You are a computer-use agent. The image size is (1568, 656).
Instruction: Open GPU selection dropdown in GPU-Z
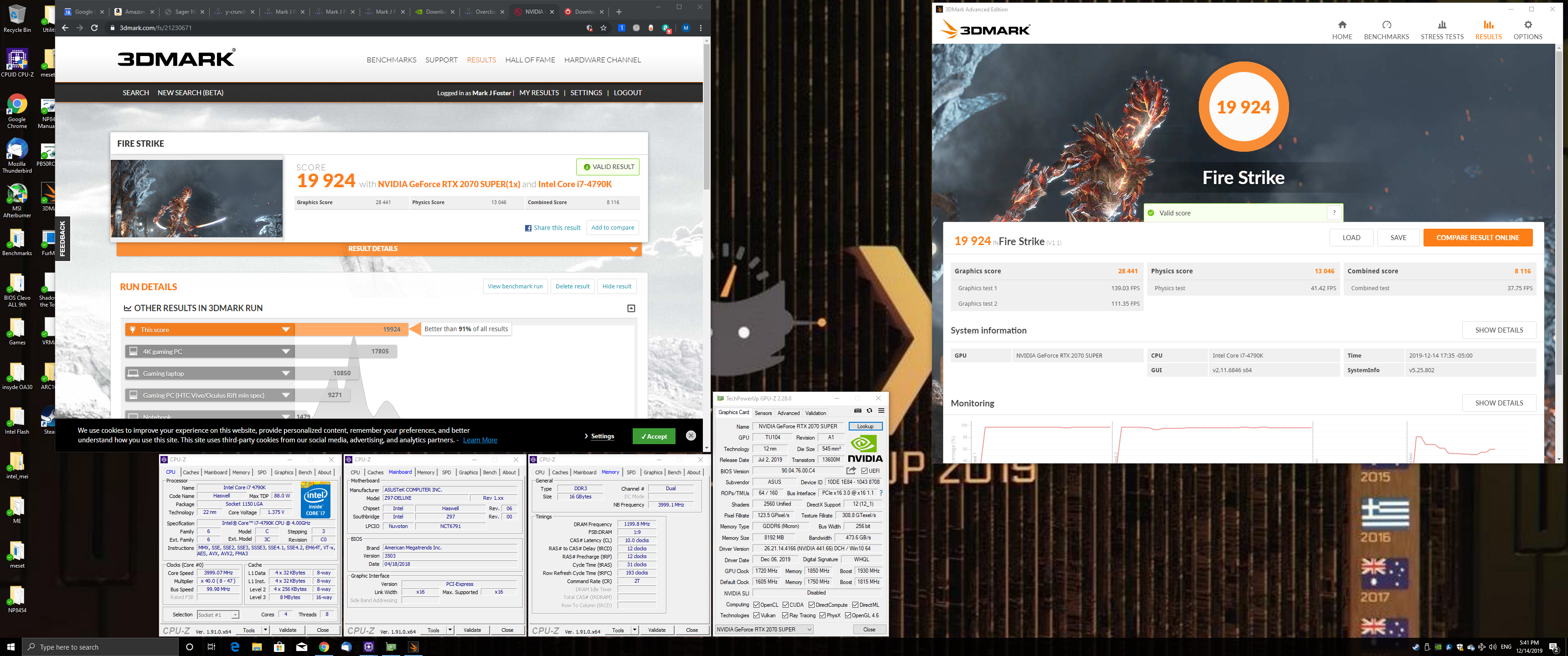(764, 629)
